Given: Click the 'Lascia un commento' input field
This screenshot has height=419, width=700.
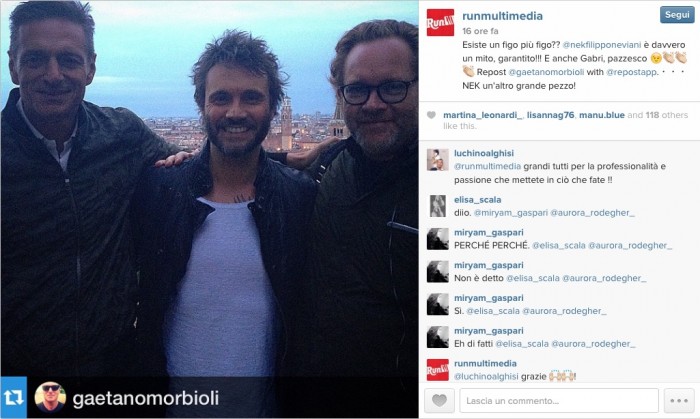Looking at the screenshot, I should pyautogui.click(x=559, y=400).
